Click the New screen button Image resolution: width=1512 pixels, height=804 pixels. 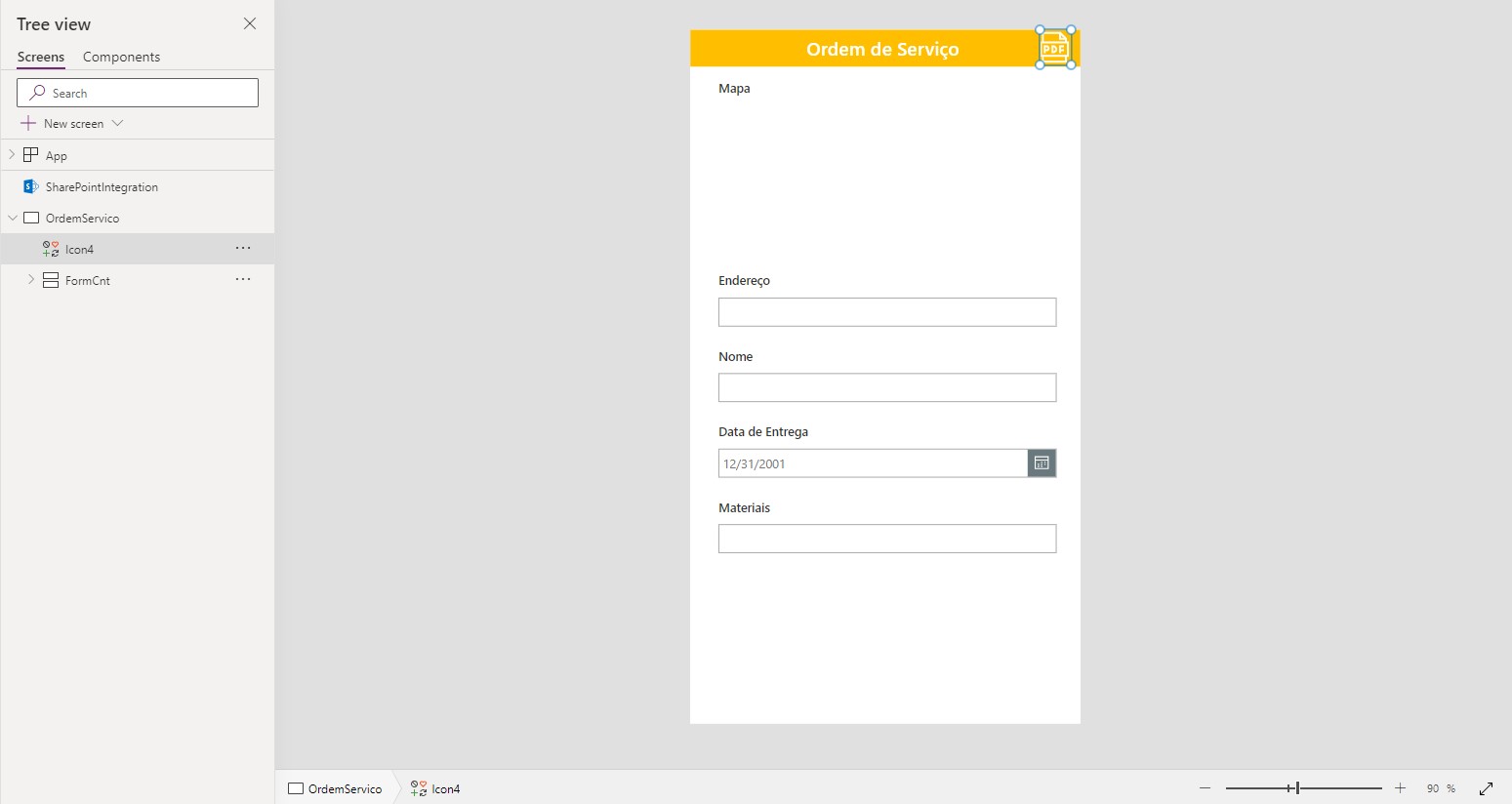63,123
